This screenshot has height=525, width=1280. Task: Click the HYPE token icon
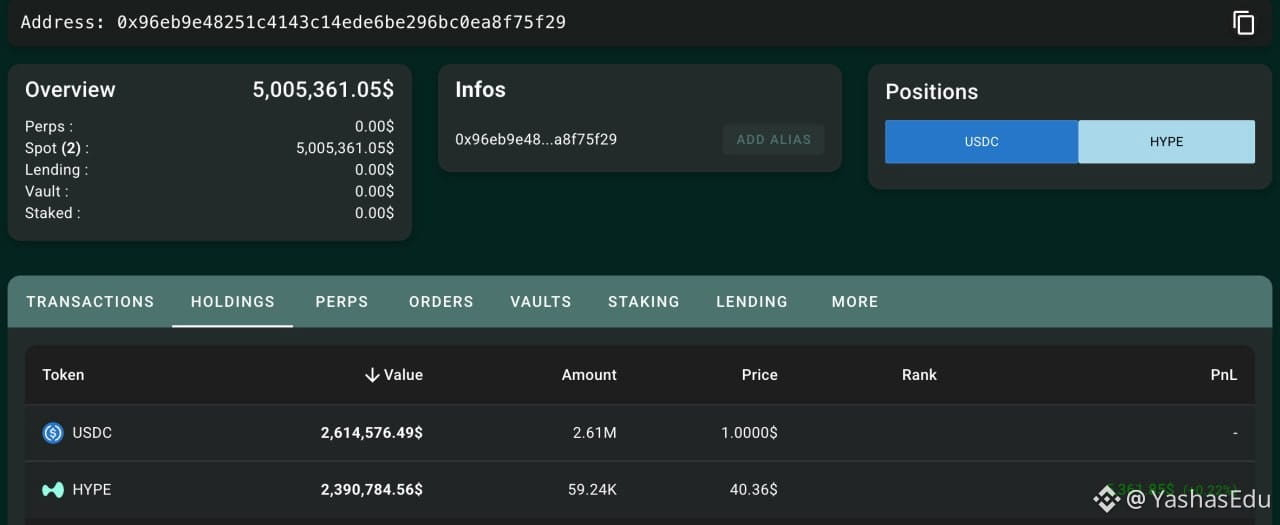53,490
